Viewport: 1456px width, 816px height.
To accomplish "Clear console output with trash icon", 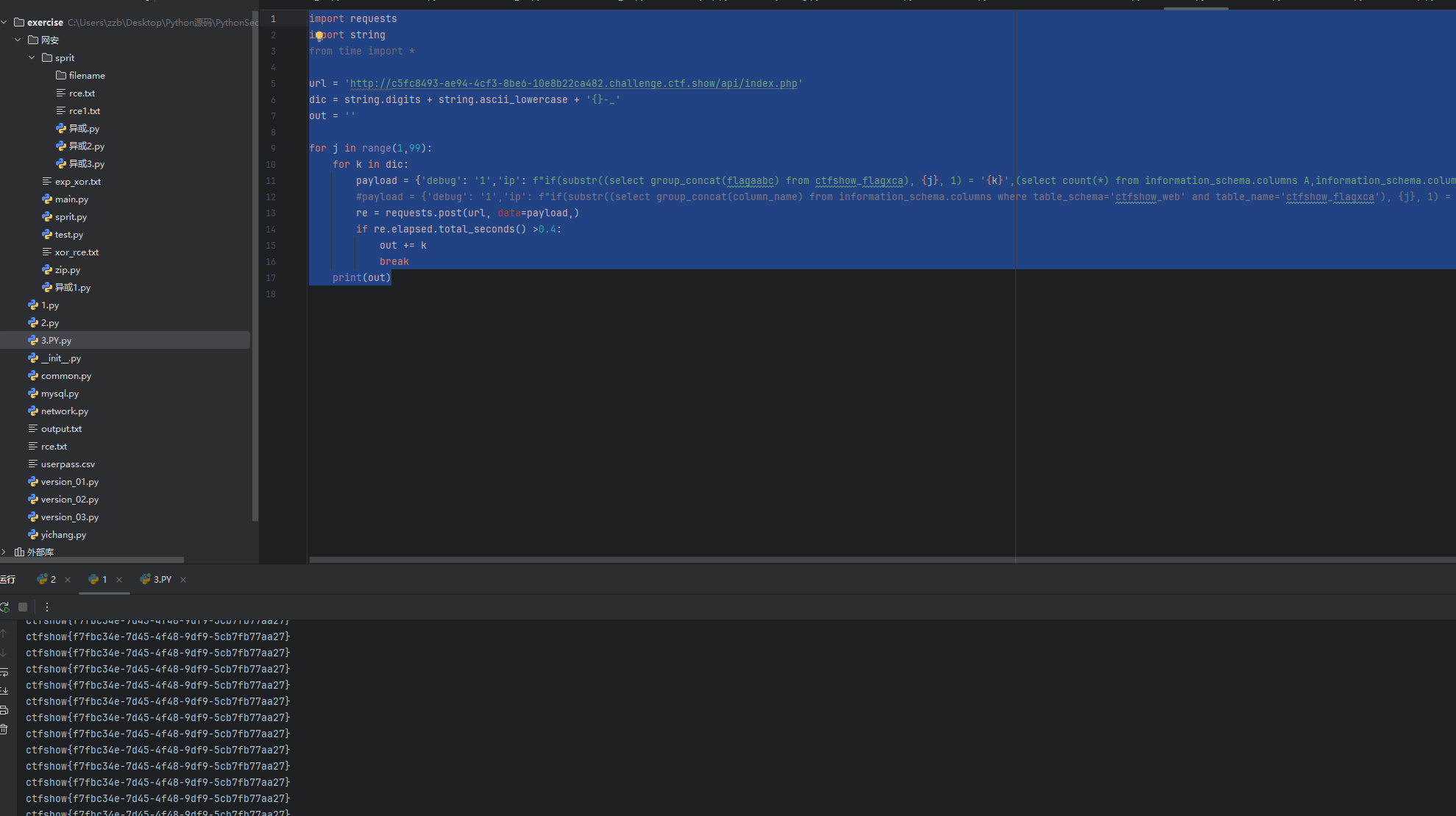I will coord(4,729).
